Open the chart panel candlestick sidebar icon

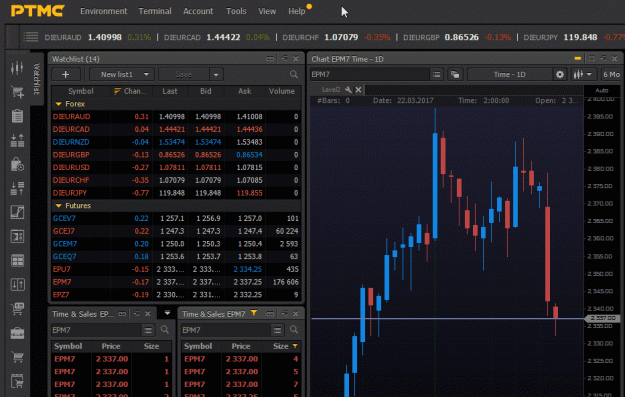[x=17, y=68]
